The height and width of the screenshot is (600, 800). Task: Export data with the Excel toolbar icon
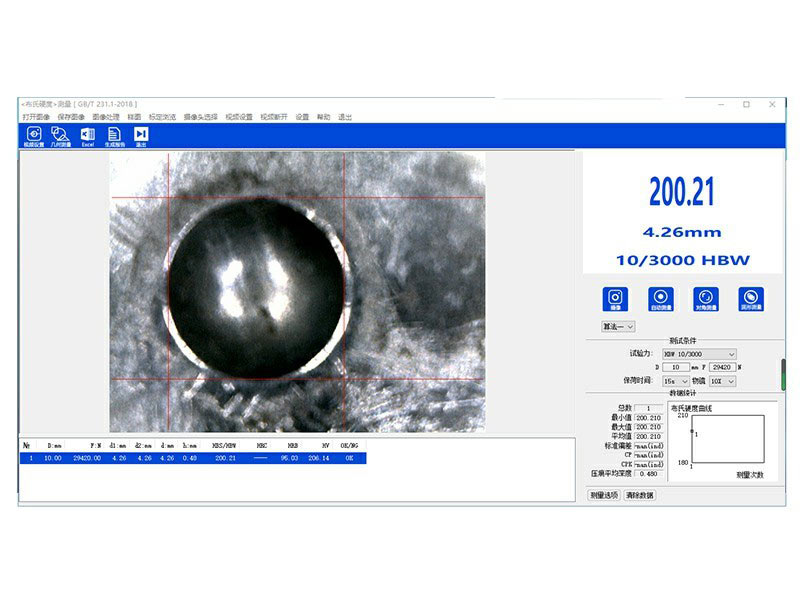coord(87,135)
